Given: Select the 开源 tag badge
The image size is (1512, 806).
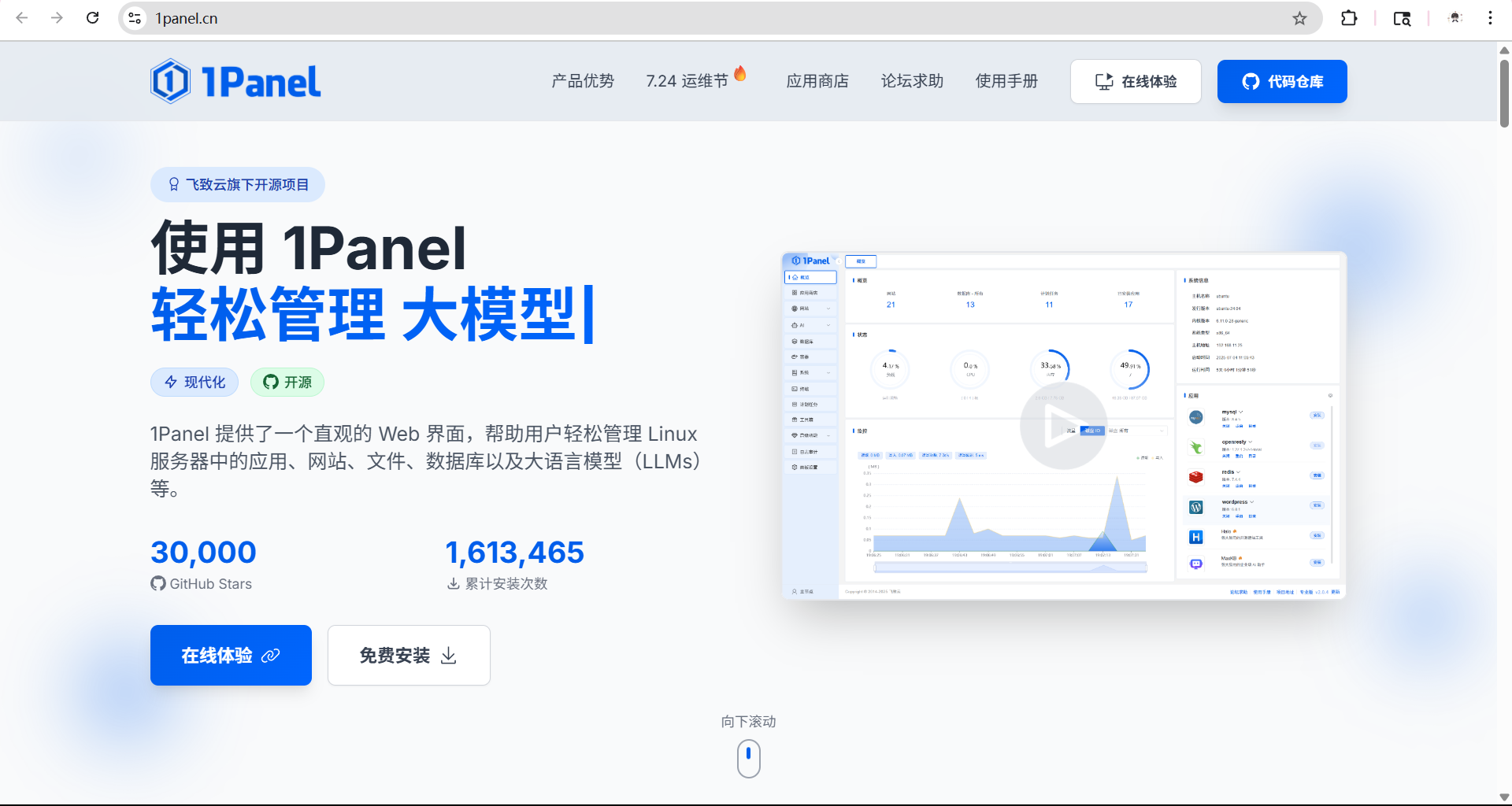Looking at the screenshot, I should click(x=287, y=382).
